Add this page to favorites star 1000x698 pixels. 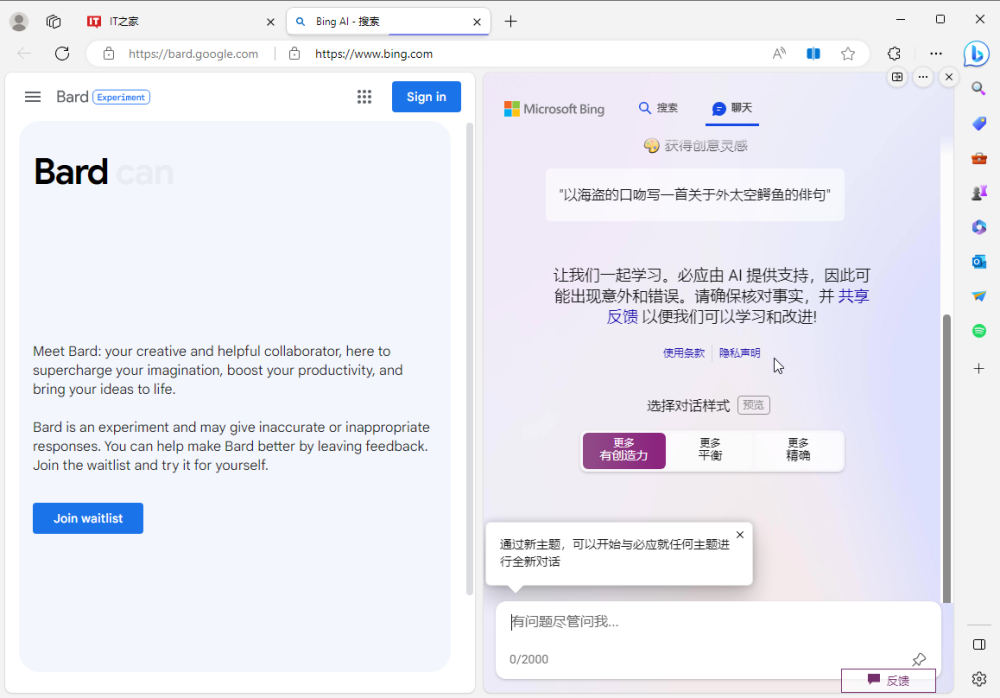click(x=848, y=54)
